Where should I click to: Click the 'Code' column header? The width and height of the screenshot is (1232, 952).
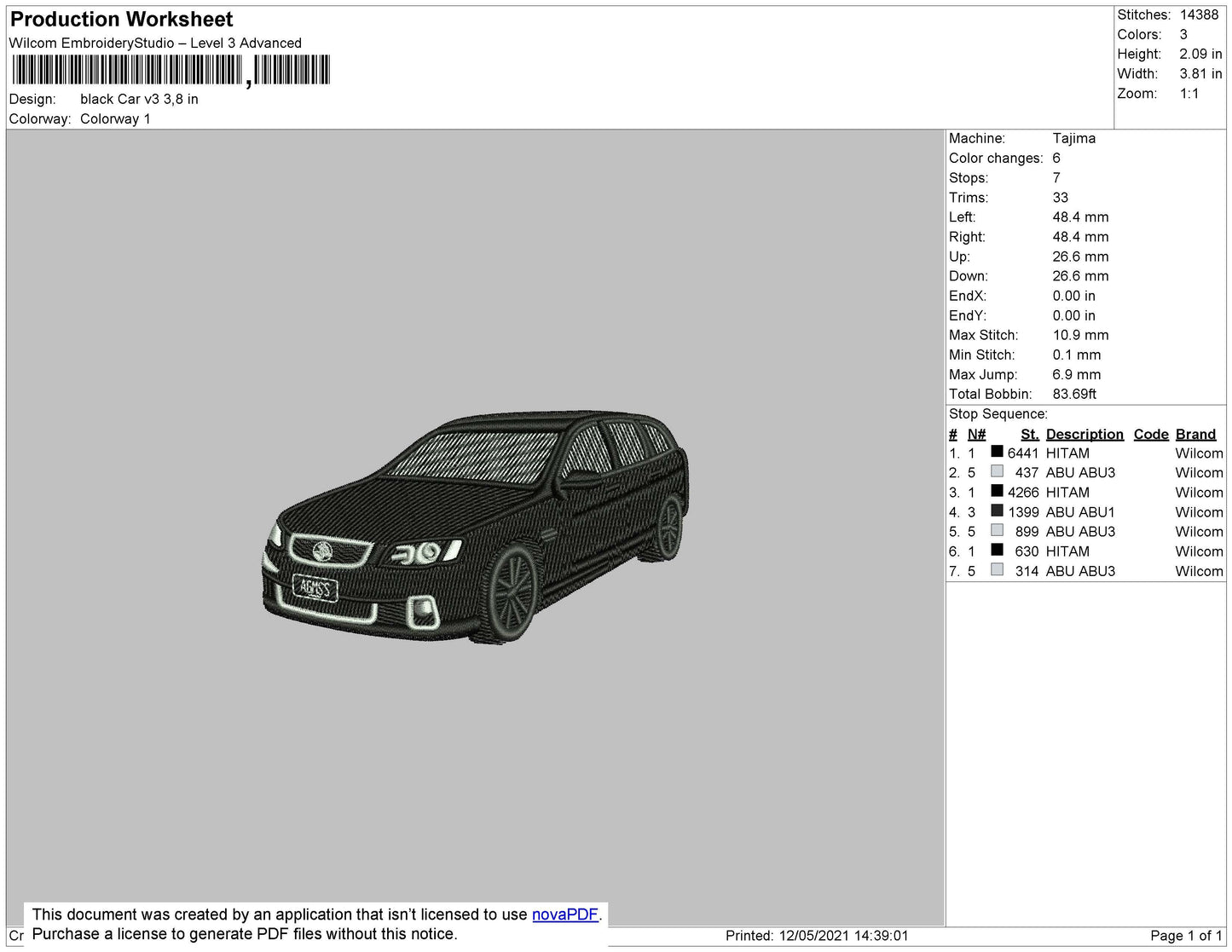coord(1151,435)
